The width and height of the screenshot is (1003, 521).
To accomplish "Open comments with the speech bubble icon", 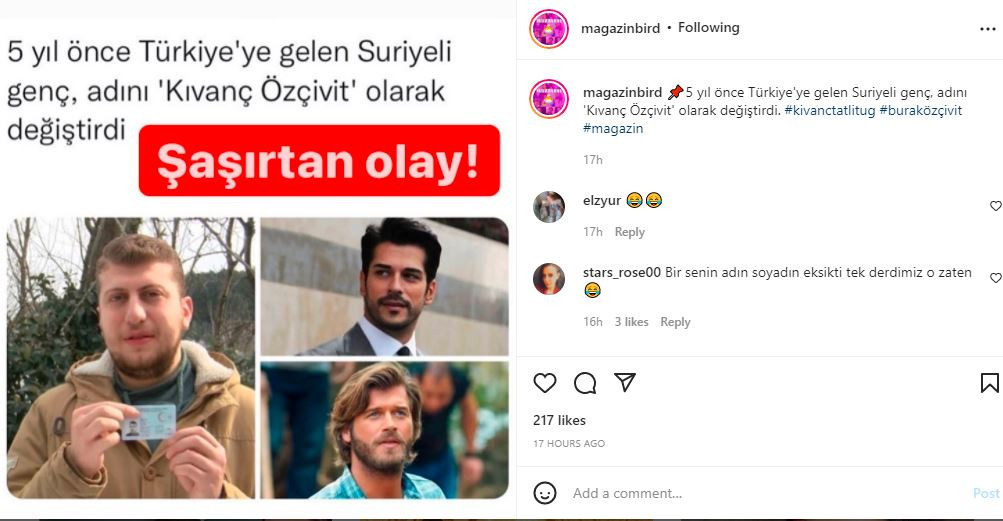I will pos(585,383).
